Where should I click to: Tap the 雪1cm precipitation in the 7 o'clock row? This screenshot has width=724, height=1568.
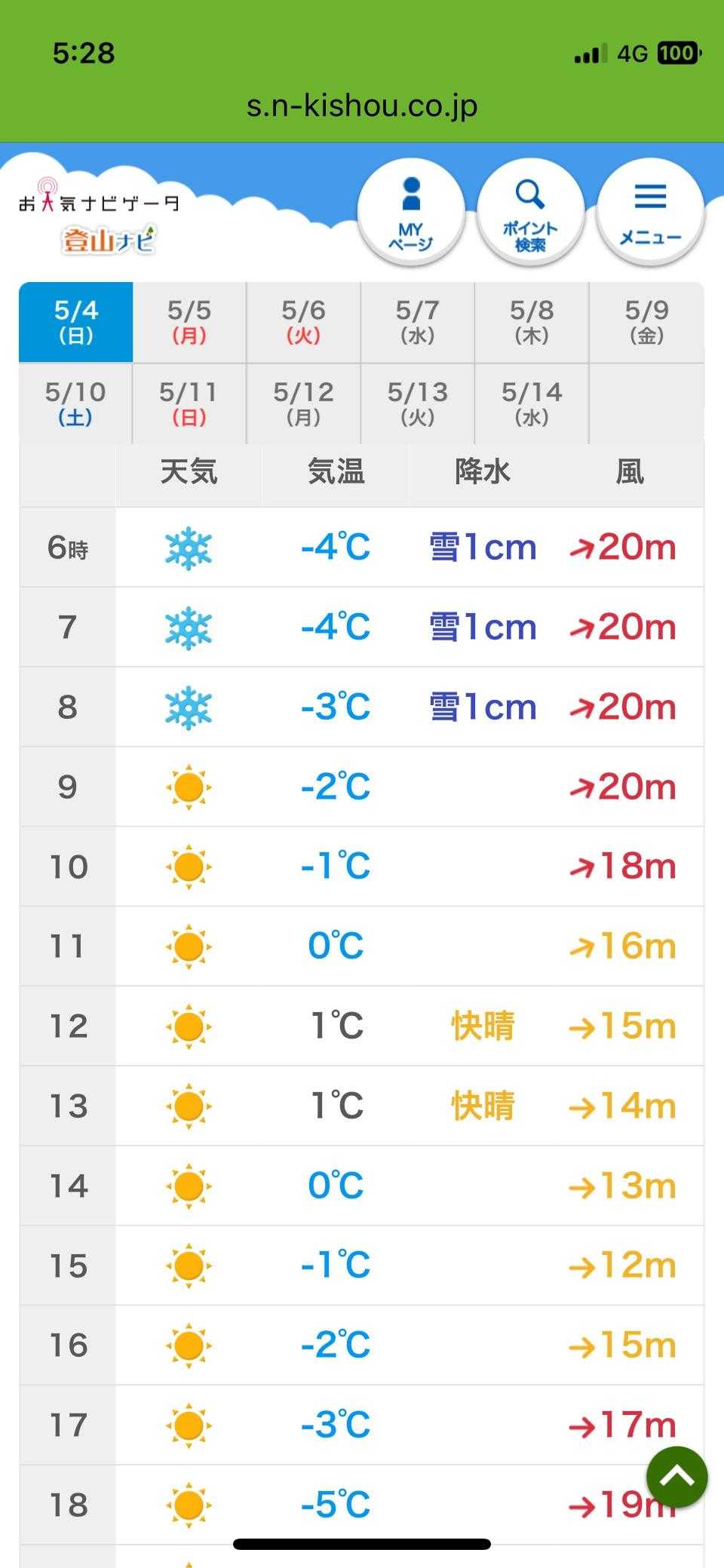(483, 628)
